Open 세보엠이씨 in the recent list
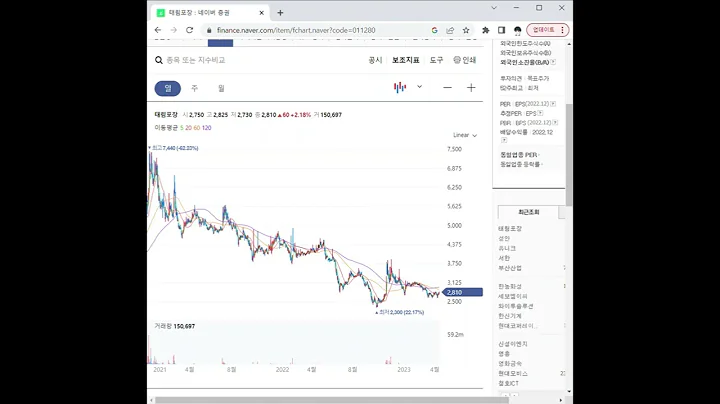 513,296
